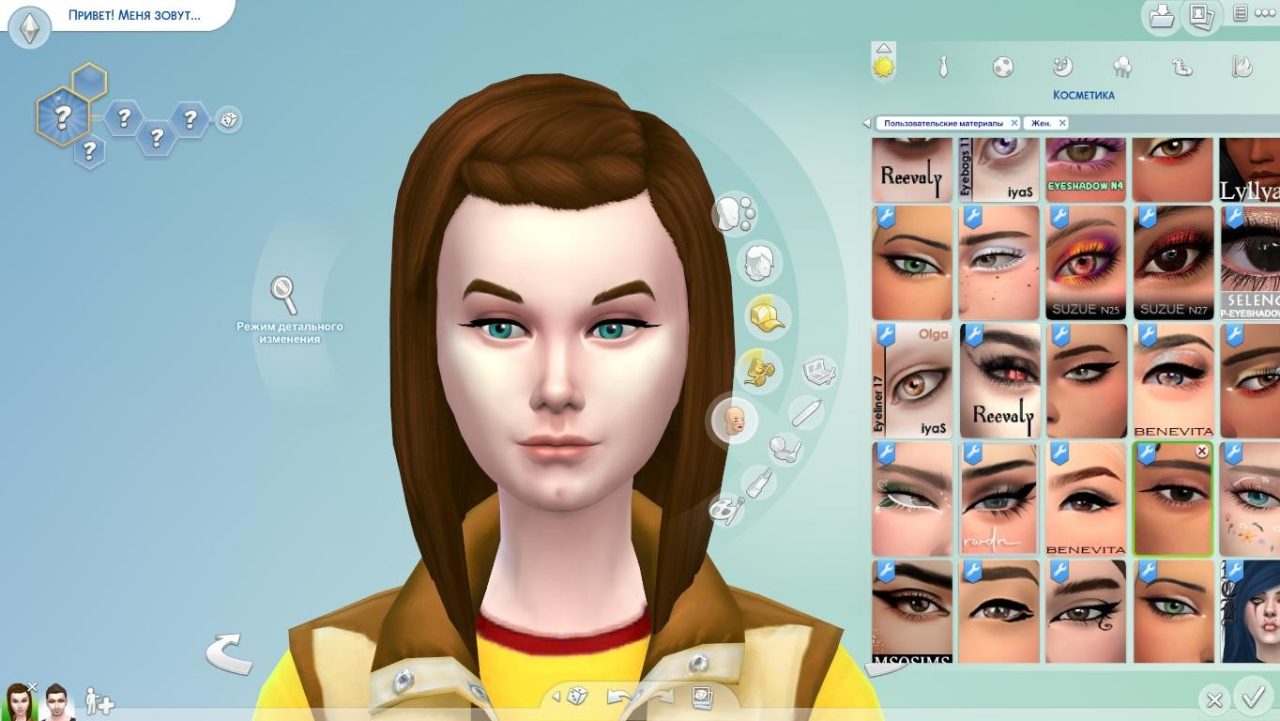
Task: Expand randomize options small arrow
Action: 556,696
